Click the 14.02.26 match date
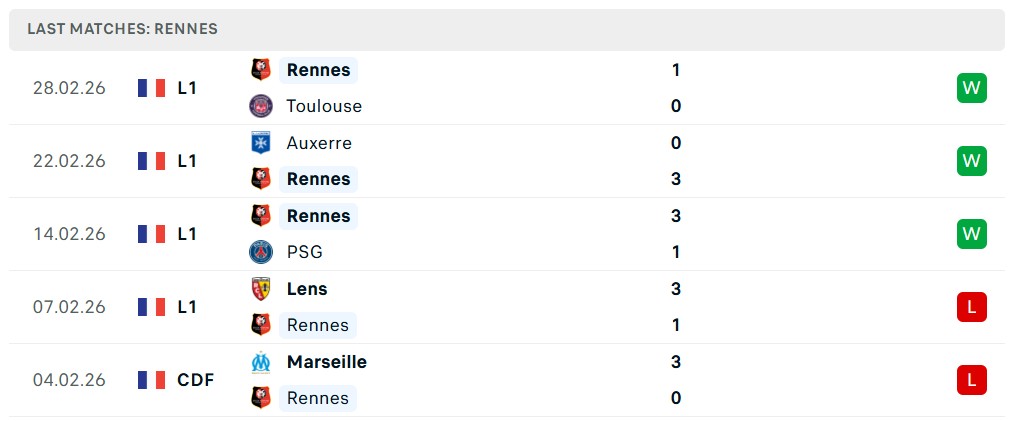 69,234
